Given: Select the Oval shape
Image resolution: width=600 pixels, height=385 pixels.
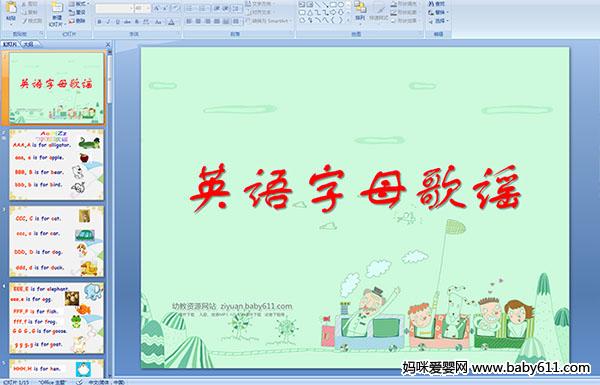Looking at the screenshot, I should (341, 4).
